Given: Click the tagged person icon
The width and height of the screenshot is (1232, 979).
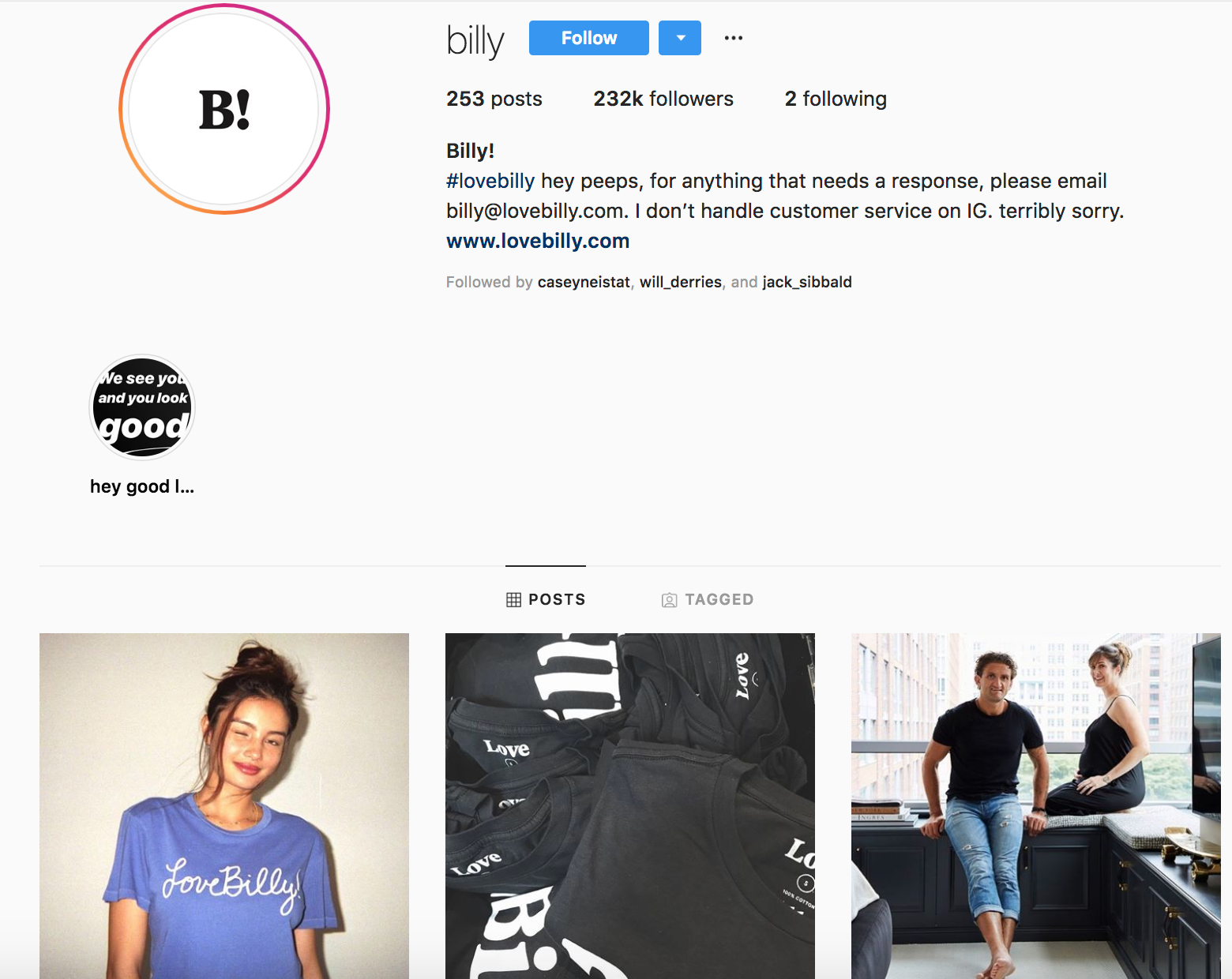Looking at the screenshot, I should click(669, 600).
